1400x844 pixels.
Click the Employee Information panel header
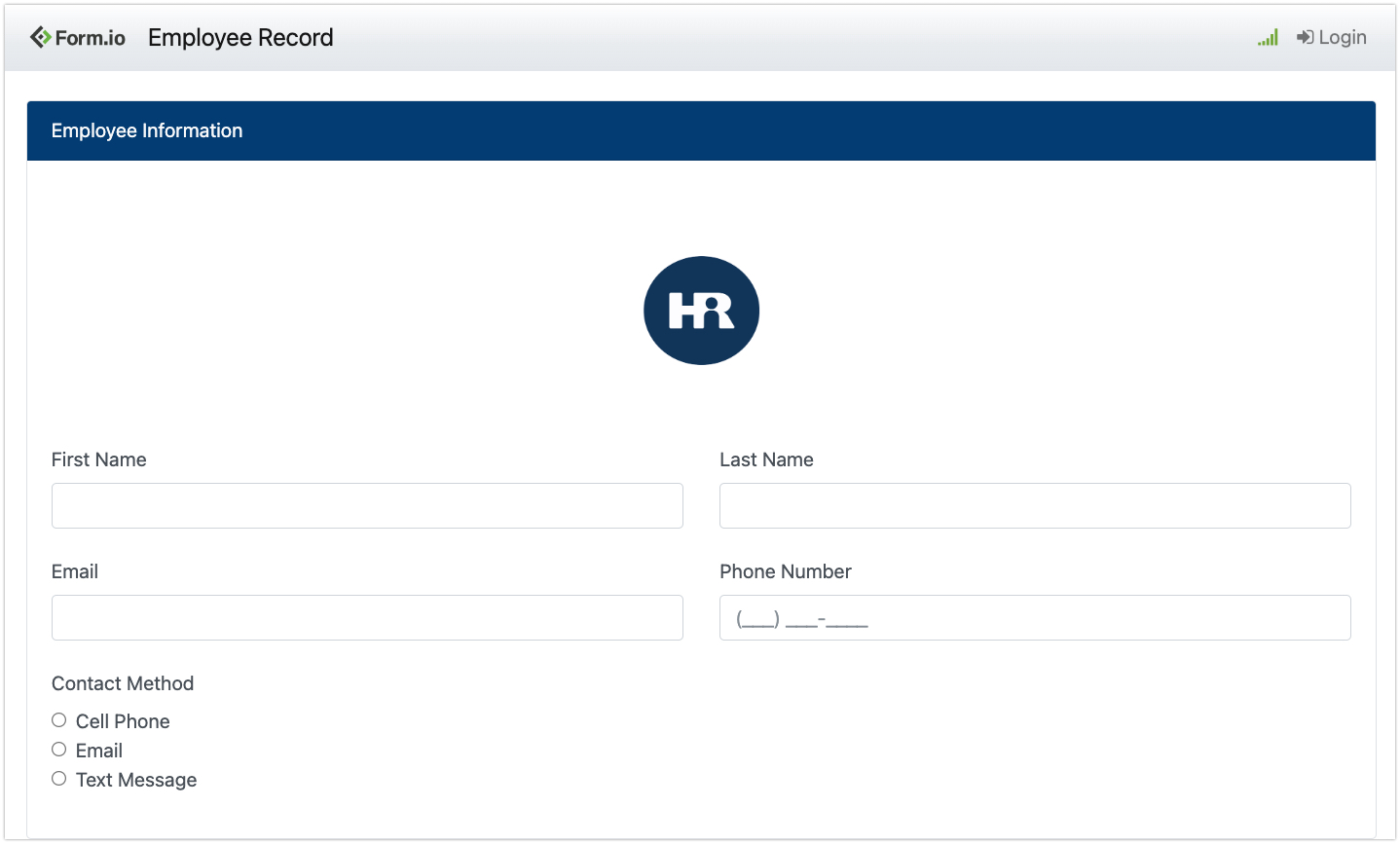click(701, 130)
